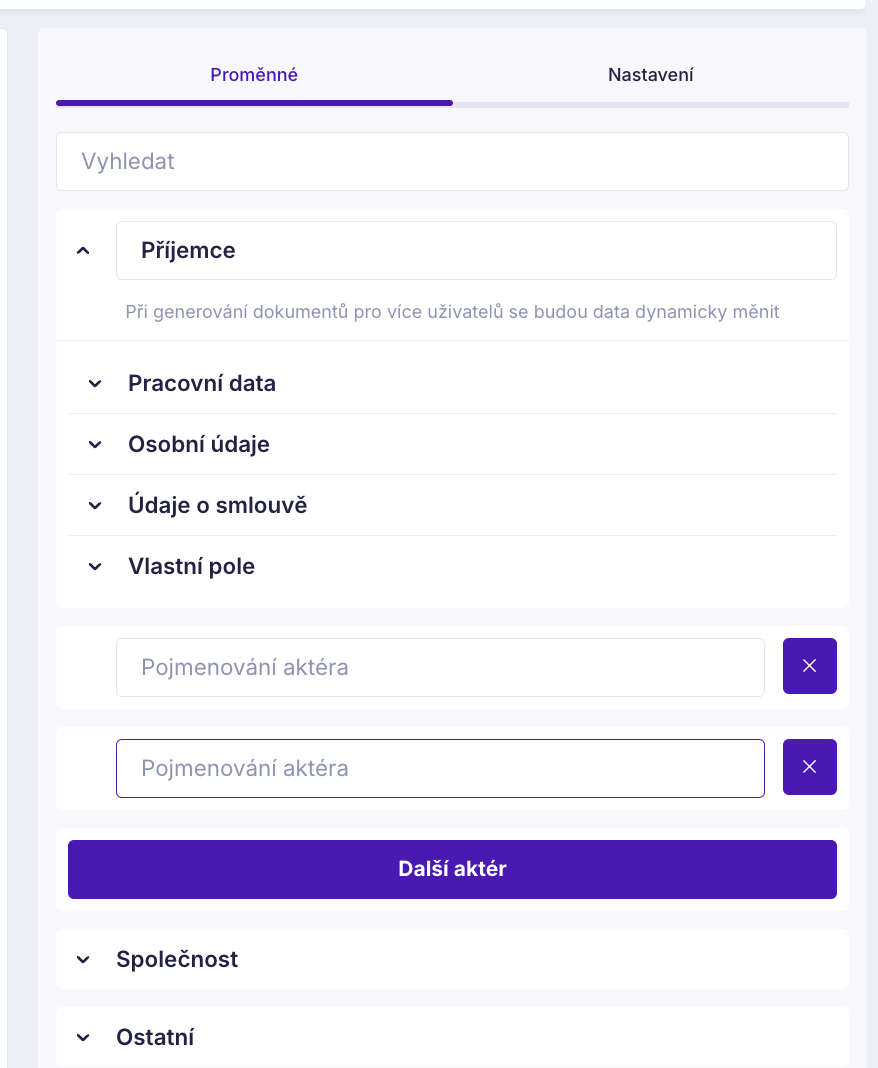The width and height of the screenshot is (878, 1068).
Task: Click the Příjemce name input field
Action: pyautogui.click(x=476, y=250)
